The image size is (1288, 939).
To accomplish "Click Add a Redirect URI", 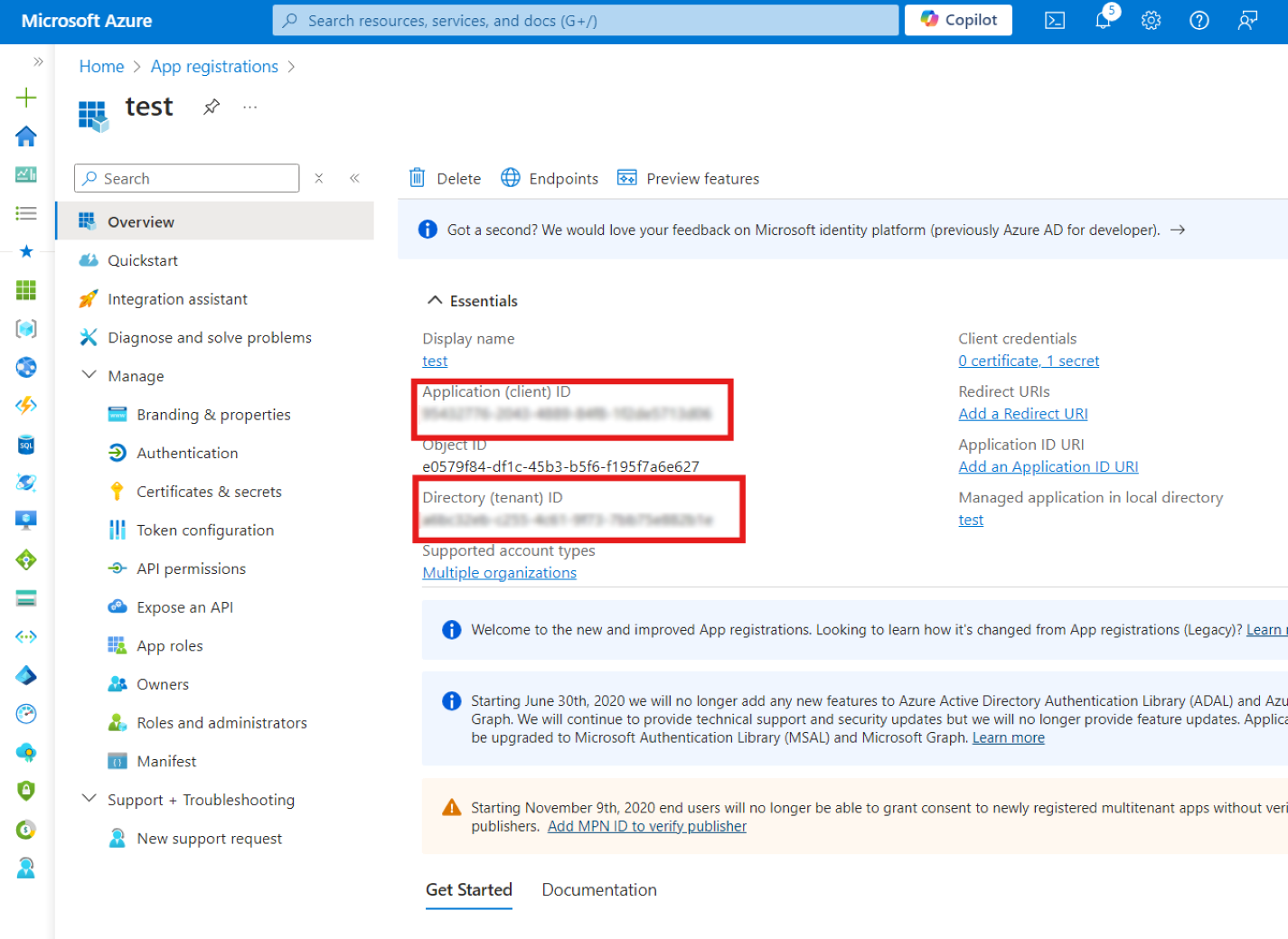I will click(1023, 414).
